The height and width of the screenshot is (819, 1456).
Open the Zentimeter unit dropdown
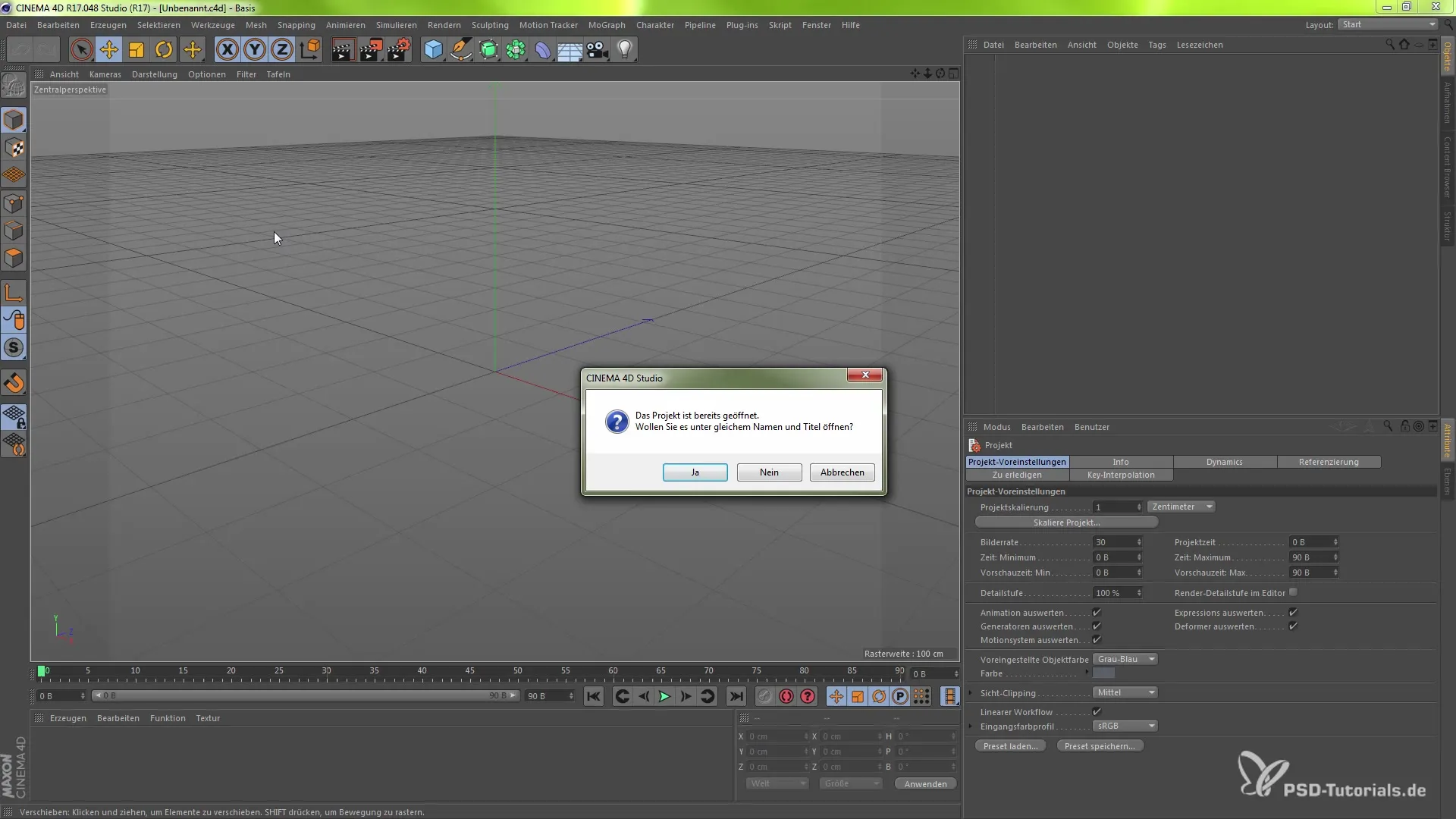pyautogui.click(x=1181, y=507)
